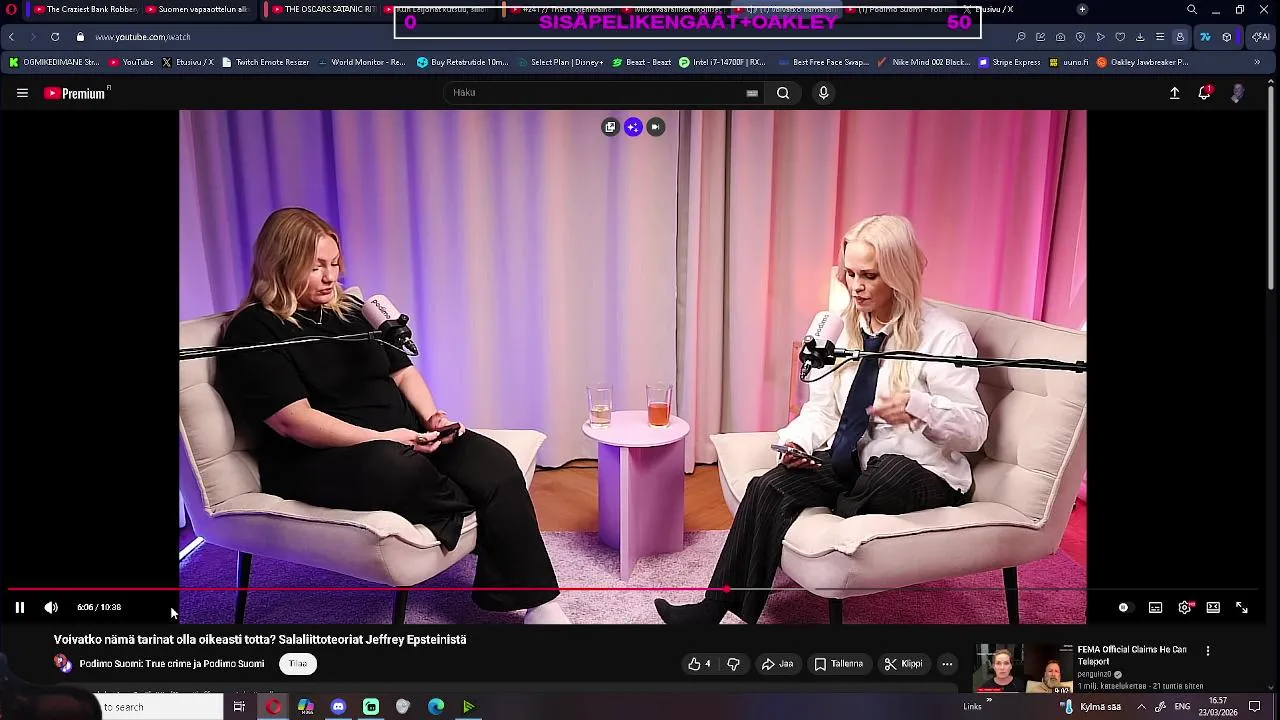Open Microsoft Edge from the taskbar
The image size is (1280, 720).
tap(436, 707)
